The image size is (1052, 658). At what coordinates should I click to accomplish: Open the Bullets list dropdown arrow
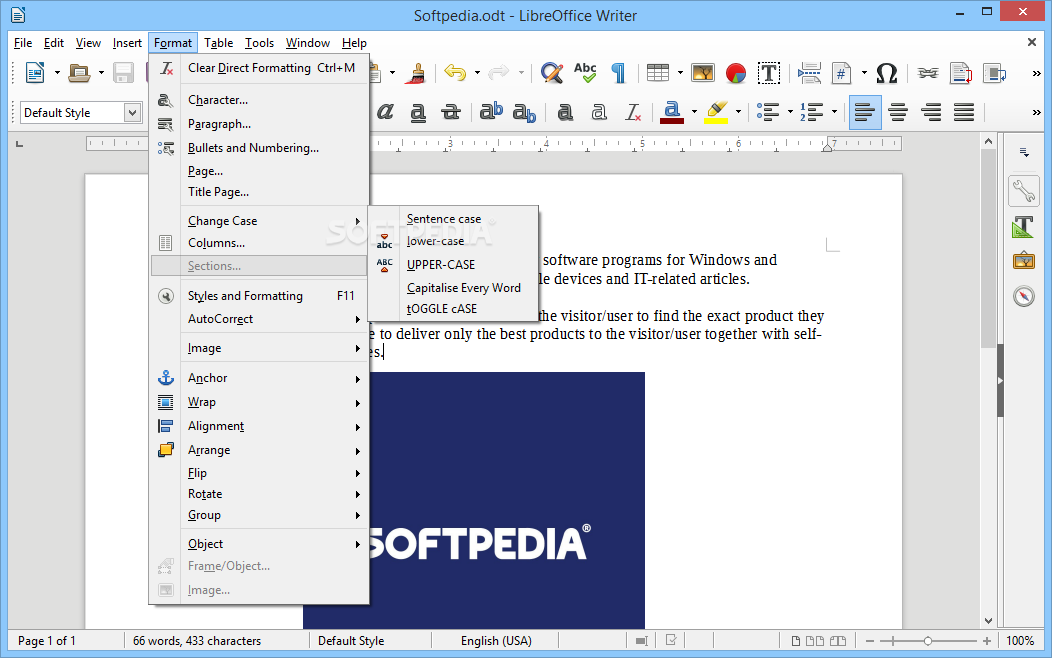790,112
